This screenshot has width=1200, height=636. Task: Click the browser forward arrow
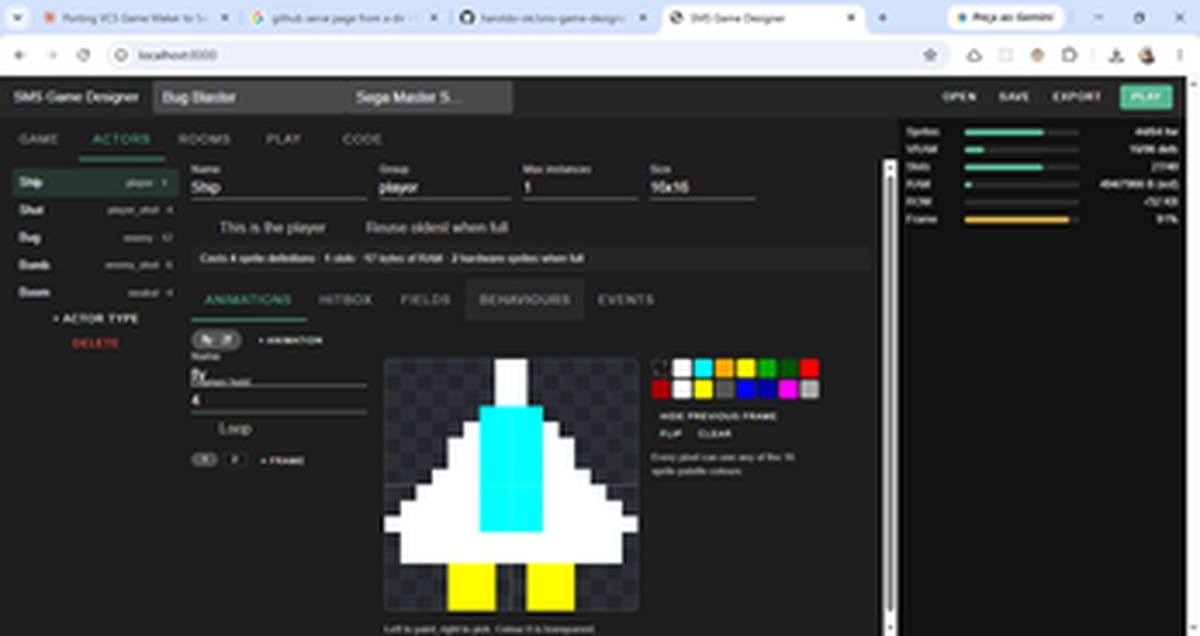click(x=52, y=55)
